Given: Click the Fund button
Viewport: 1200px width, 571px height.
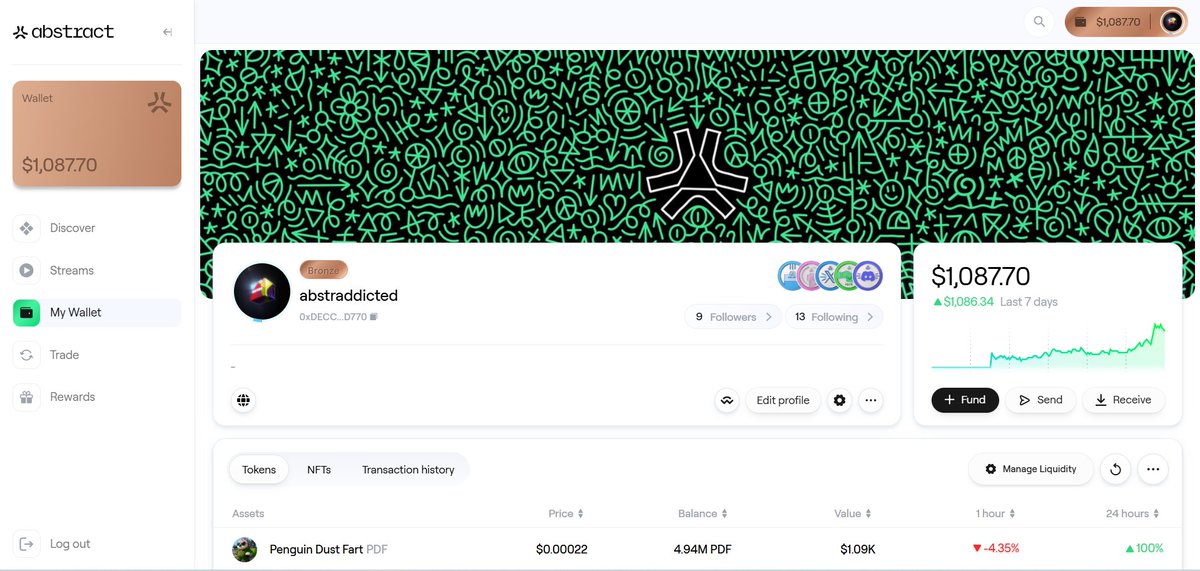Looking at the screenshot, I should [965, 400].
